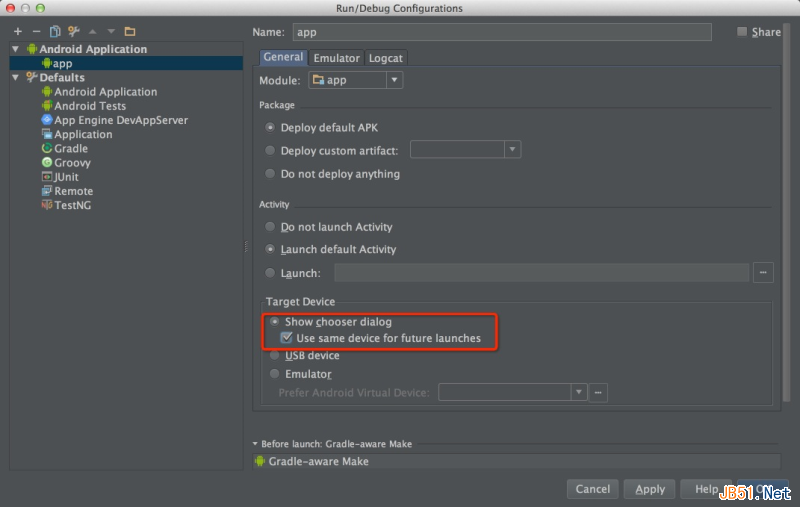
Task: Select Do not deploy anything radio
Action: click(270, 174)
